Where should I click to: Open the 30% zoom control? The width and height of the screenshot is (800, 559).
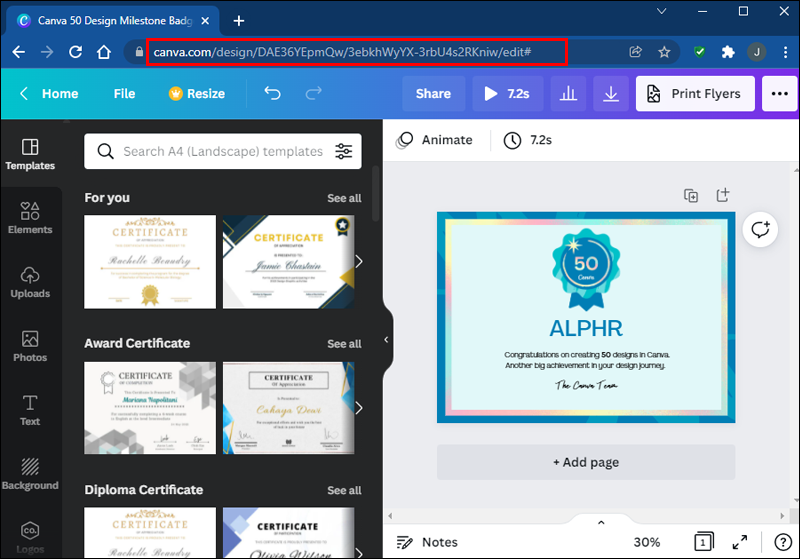point(646,542)
